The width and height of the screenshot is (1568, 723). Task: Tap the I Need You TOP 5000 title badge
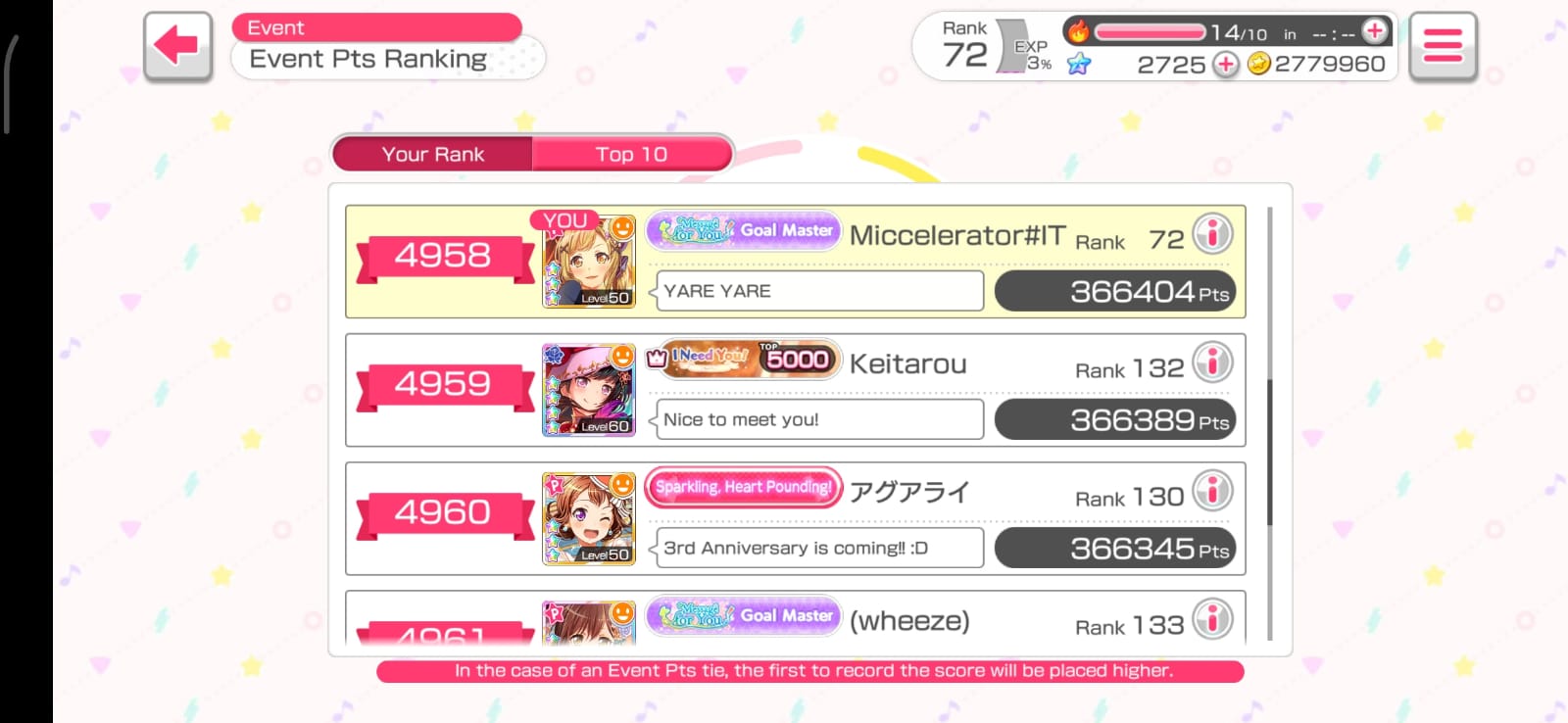(x=744, y=359)
